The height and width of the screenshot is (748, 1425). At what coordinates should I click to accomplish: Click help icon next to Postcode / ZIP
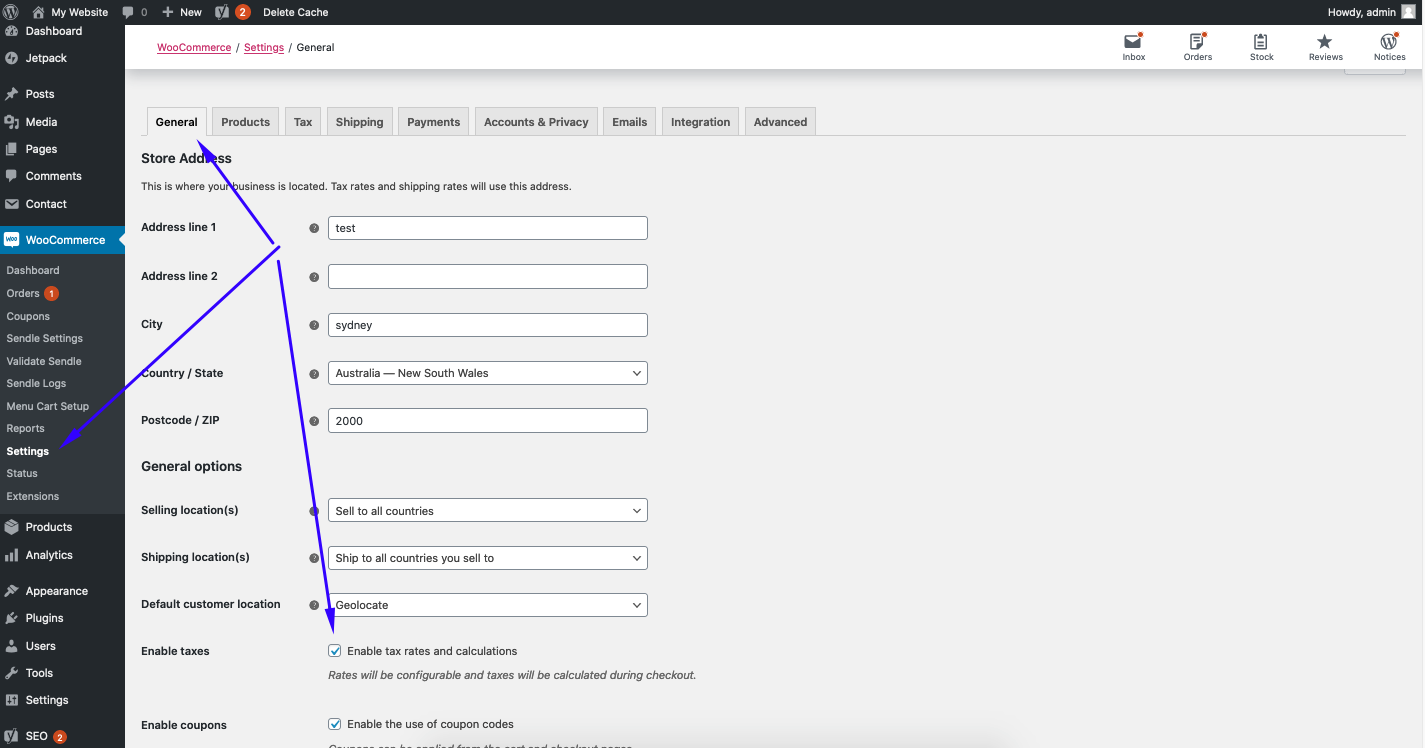click(314, 421)
